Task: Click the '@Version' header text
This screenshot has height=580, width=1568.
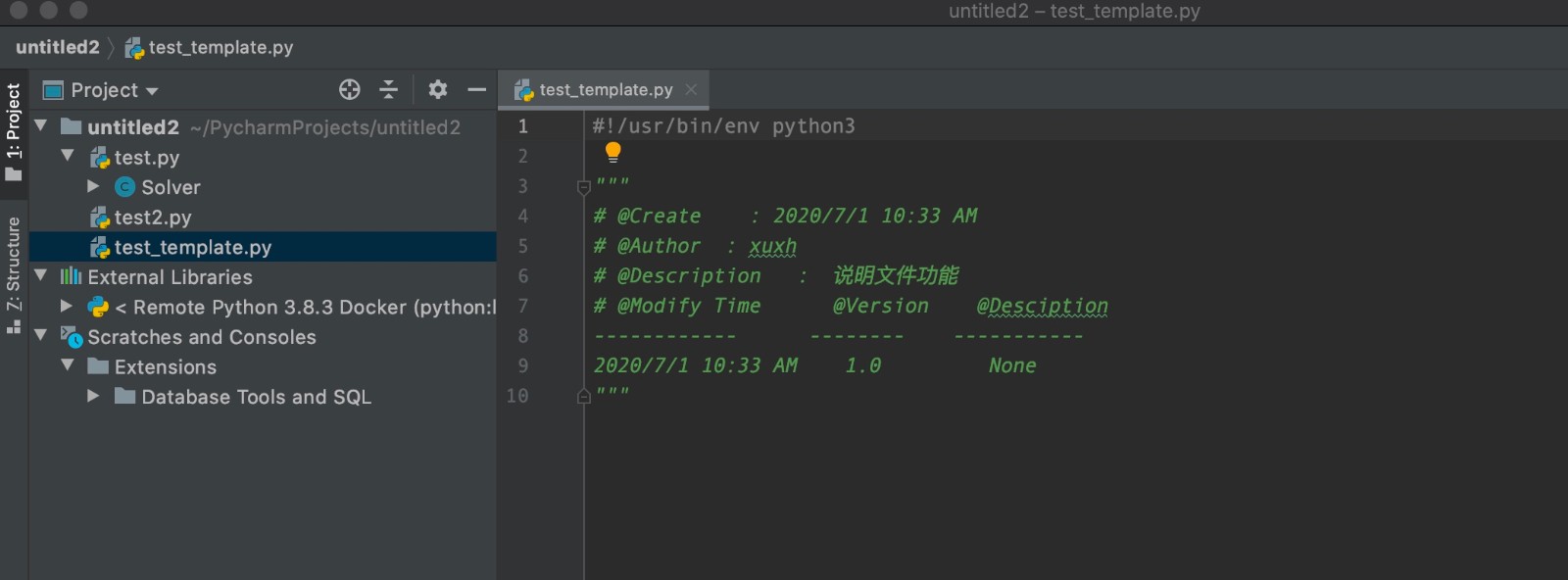Action: click(880, 306)
